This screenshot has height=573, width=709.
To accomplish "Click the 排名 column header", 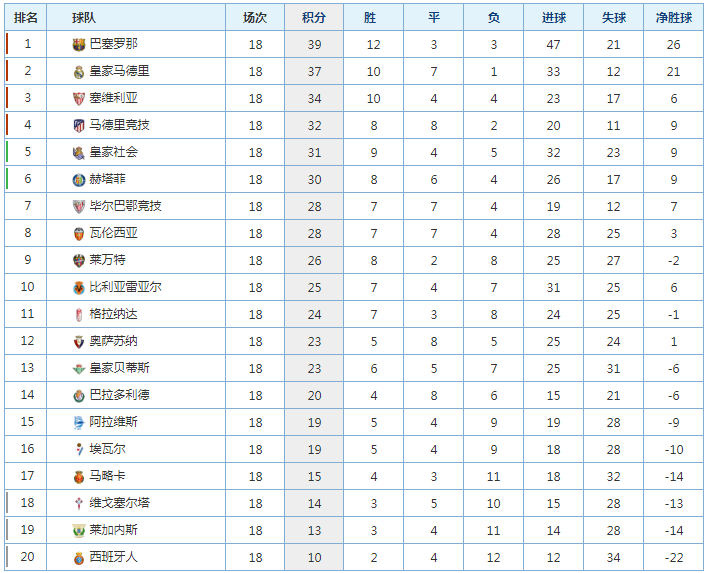I will 27,17.
